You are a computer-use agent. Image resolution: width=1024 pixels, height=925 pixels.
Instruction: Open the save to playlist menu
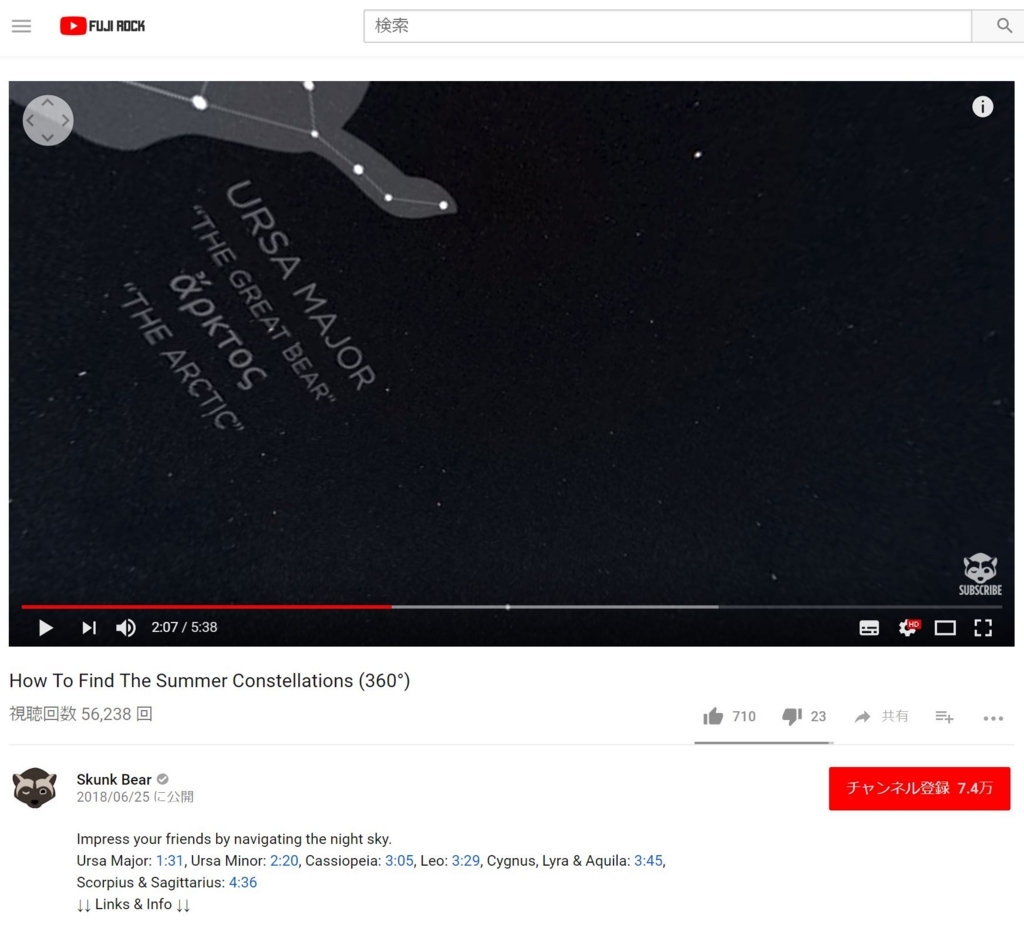pos(944,717)
